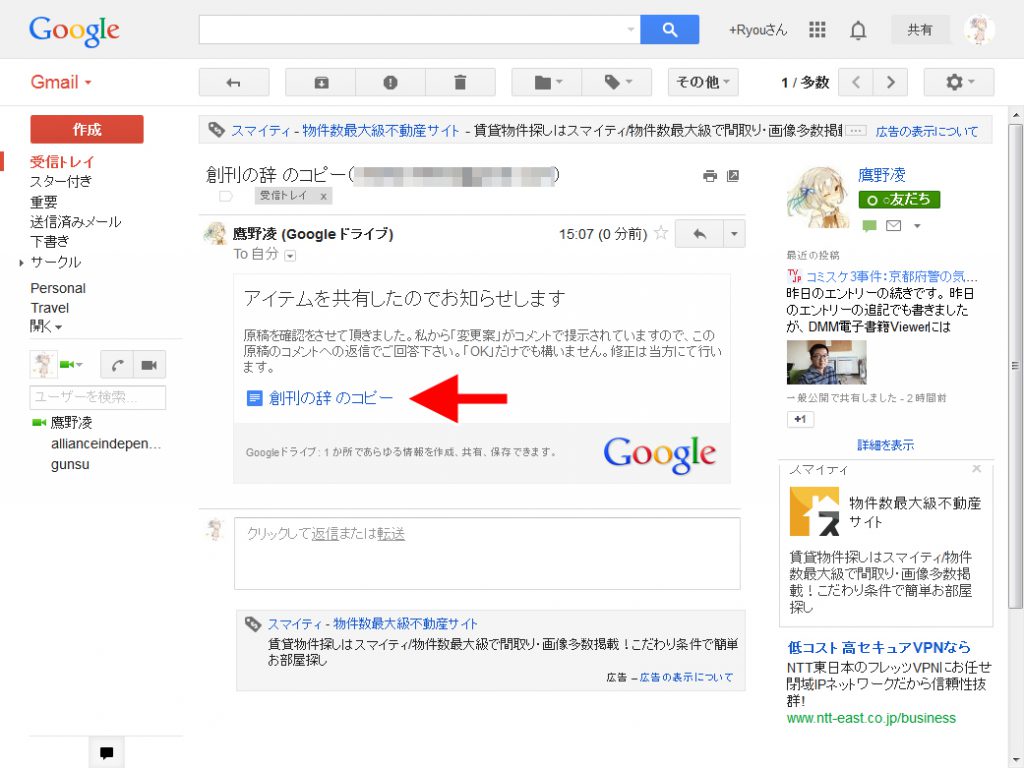Expand the サークル list
The image size is (1024, 768).
[22, 263]
